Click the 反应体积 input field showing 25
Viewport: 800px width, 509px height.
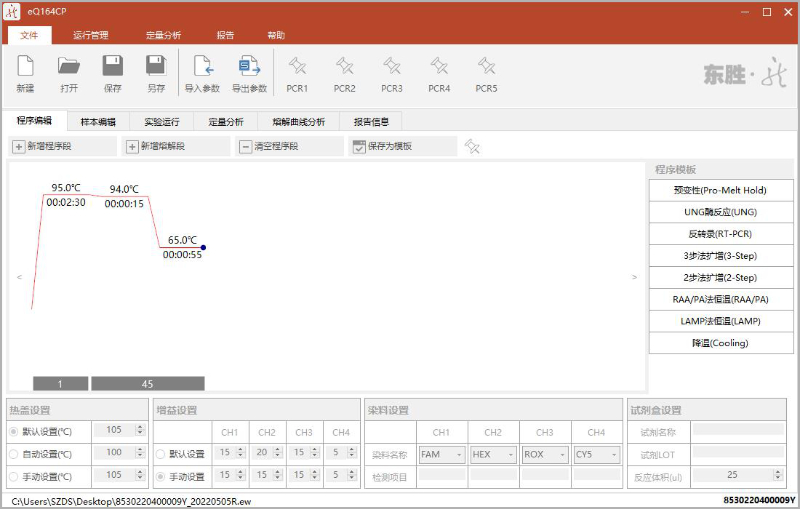click(x=740, y=475)
